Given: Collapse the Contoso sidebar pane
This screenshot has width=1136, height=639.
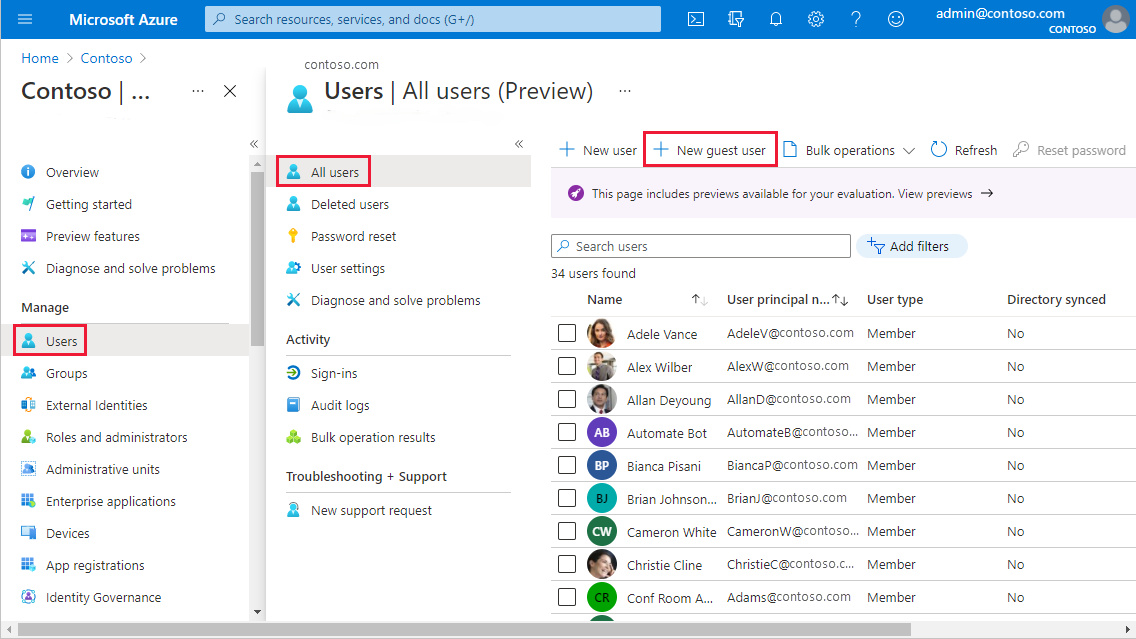Looking at the screenshot, I should [x=253, y=143].
